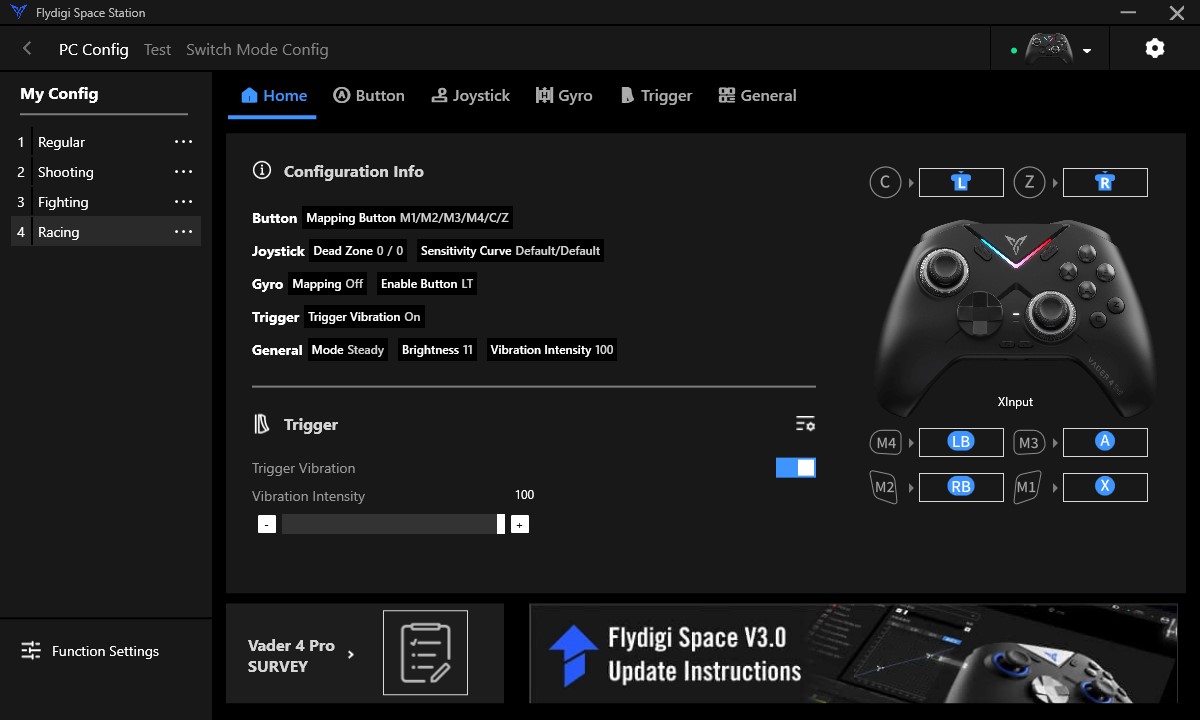Open the General settings section
The width and height of the screenshot is (1200, 720).
(757, 95)
